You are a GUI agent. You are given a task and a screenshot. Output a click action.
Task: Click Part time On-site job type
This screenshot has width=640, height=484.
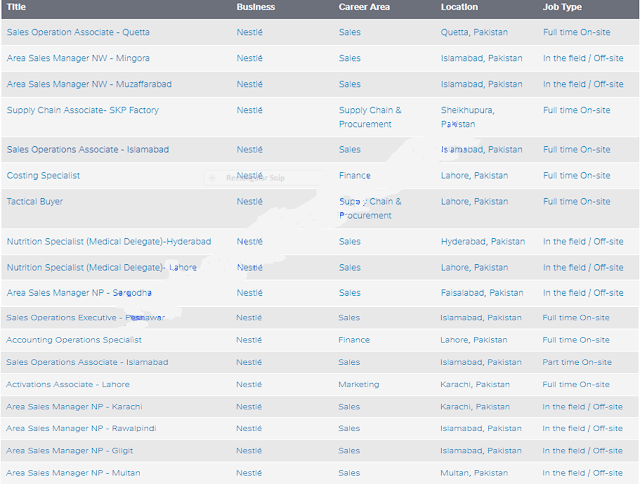(577, 362)
